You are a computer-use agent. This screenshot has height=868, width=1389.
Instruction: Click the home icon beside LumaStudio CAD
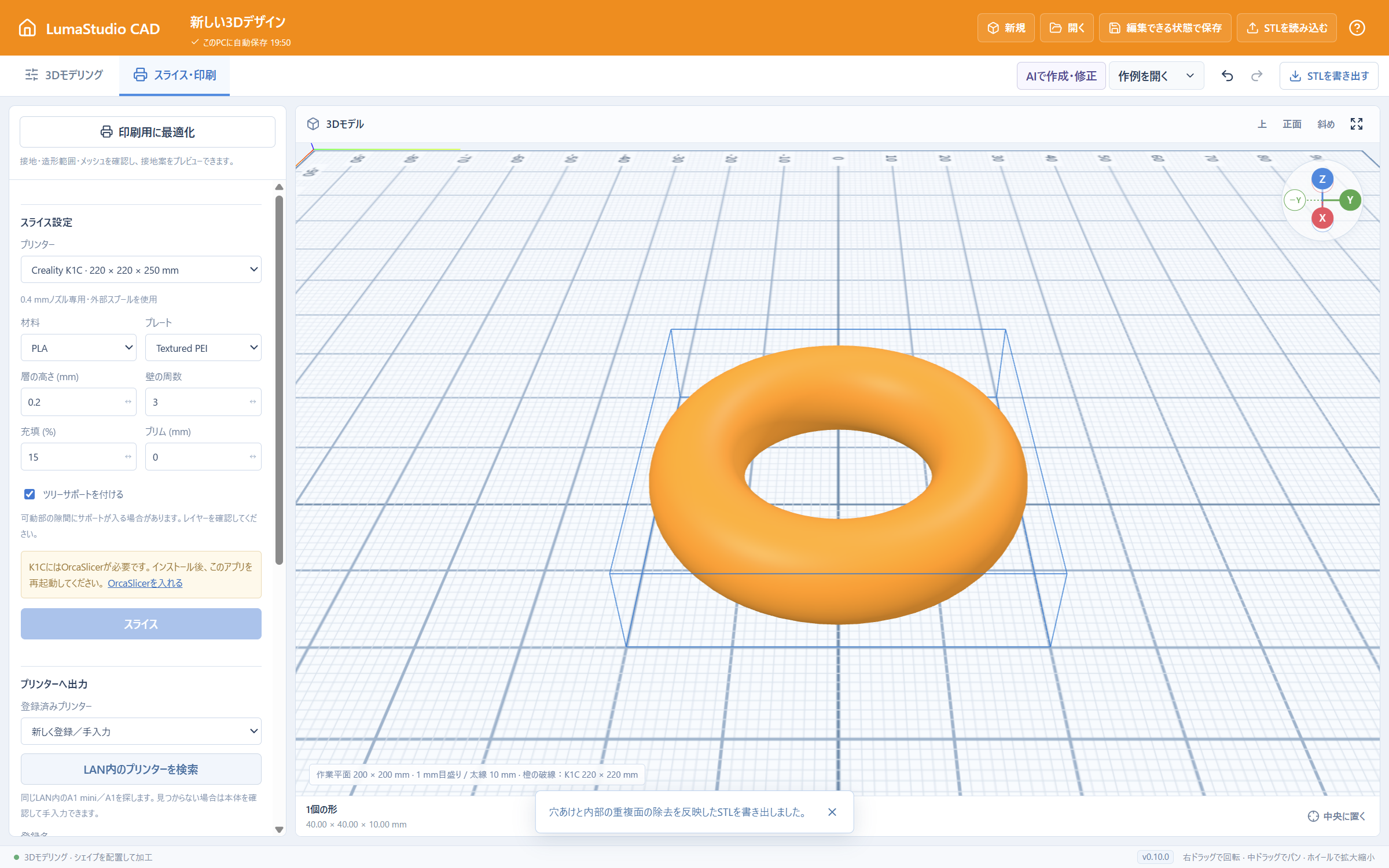click(x=27, y=28)
